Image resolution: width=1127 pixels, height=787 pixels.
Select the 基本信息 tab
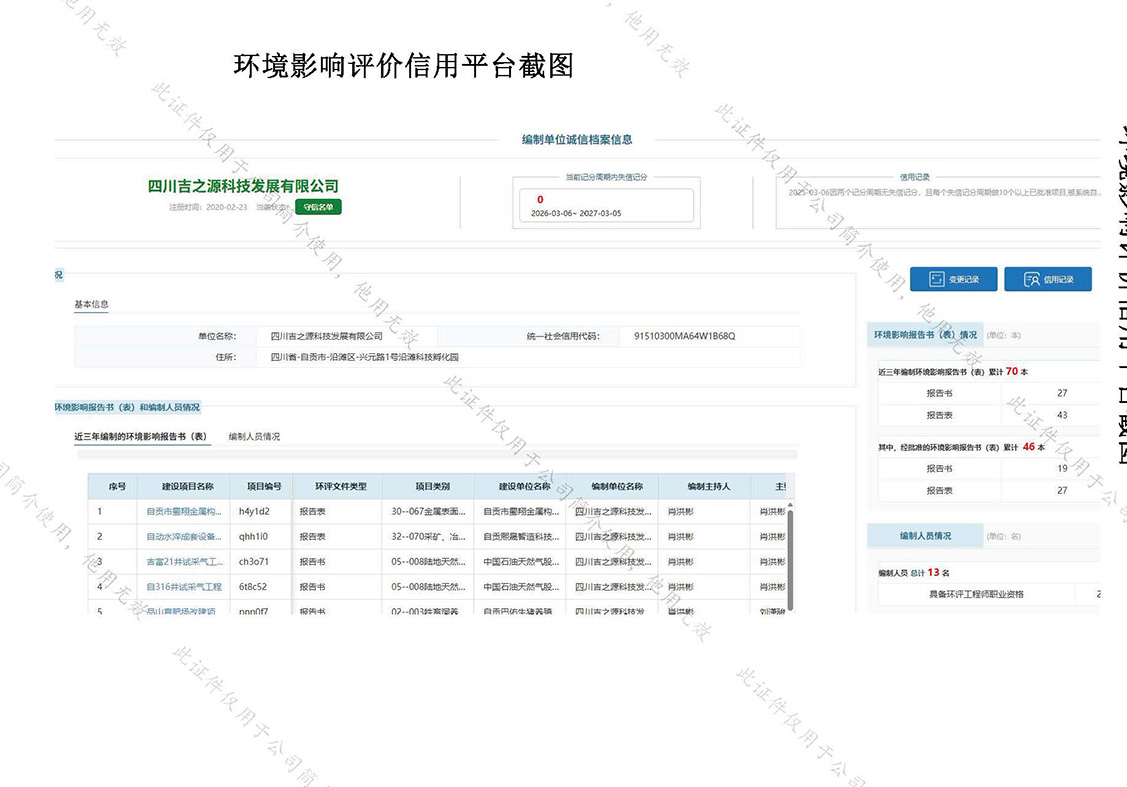point(91,304)
